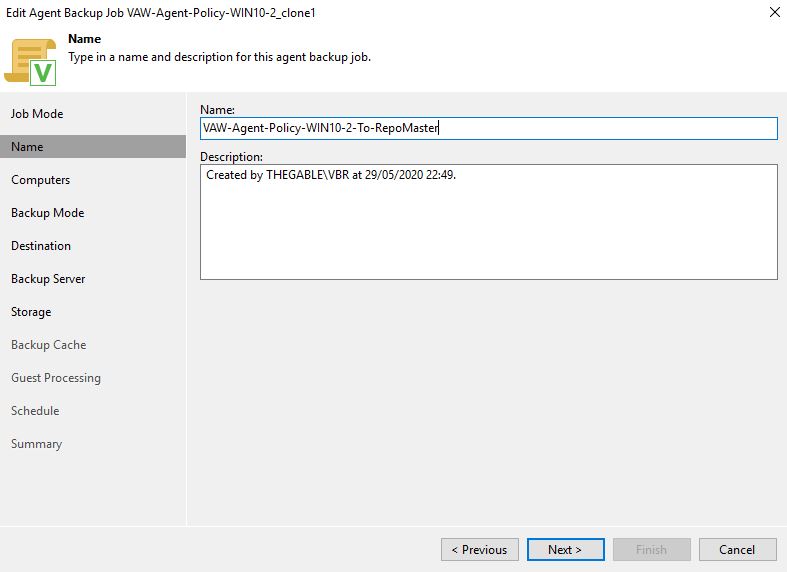Open the Guest Processing step
Image resolution: width=787 pixels, height=572 pixels.
[x=56, y=378]
